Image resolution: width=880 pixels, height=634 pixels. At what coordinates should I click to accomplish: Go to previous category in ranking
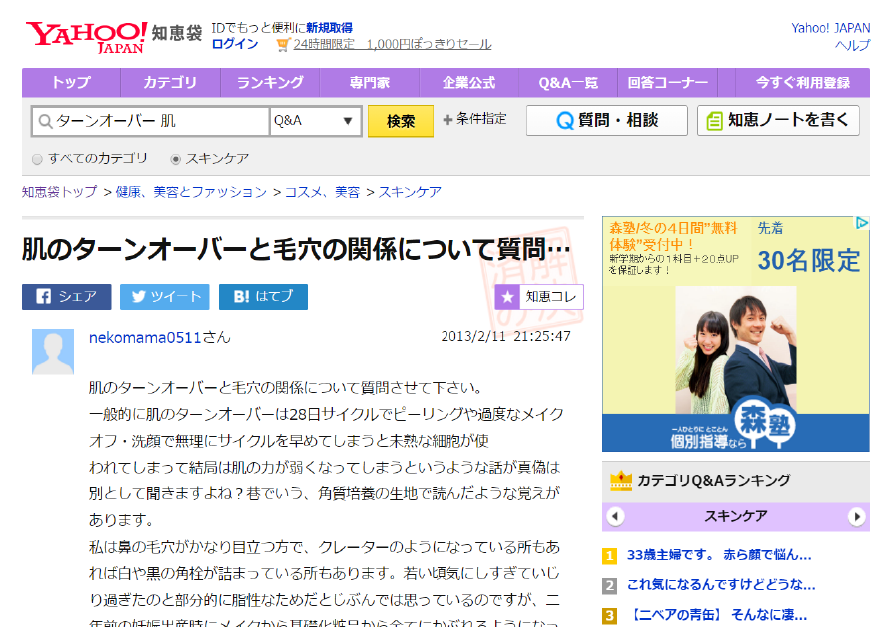(x=616, y=517)
